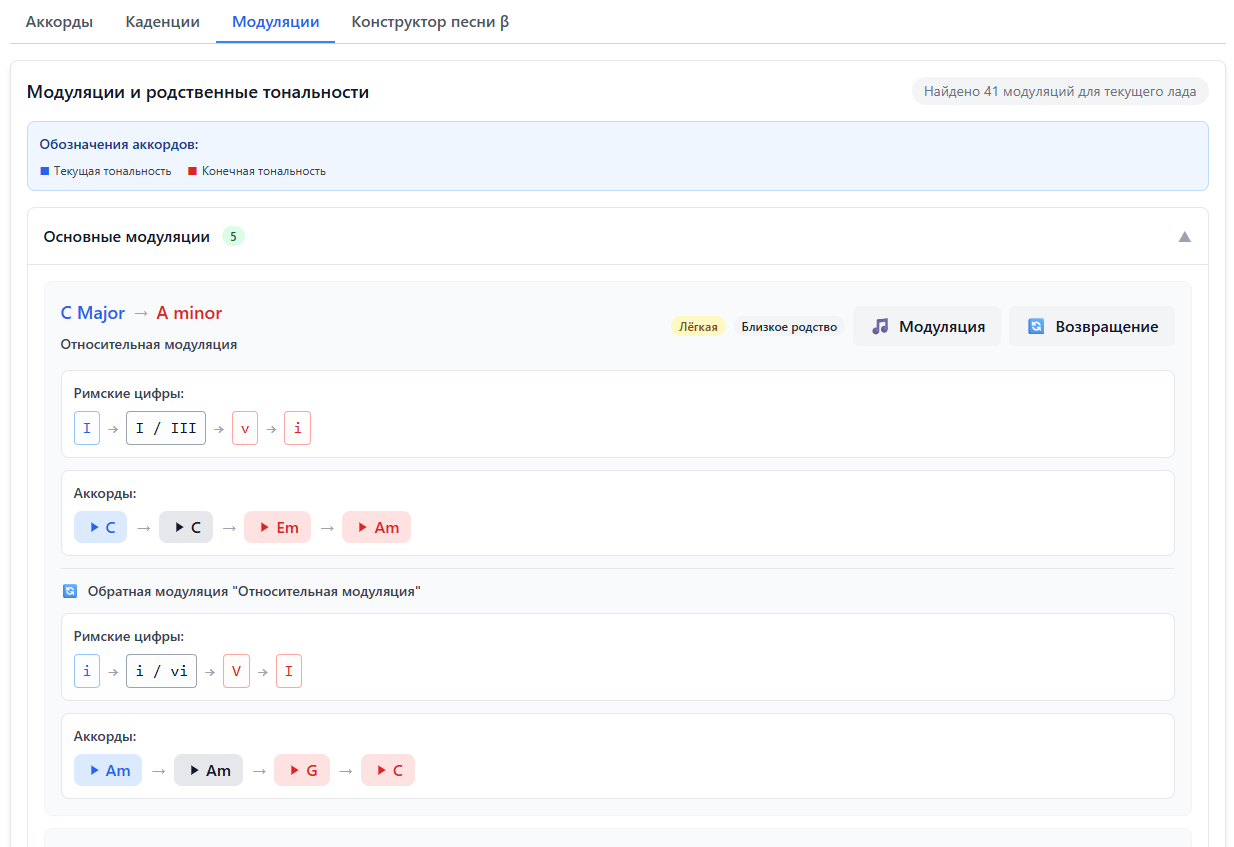Select the I / III pivot numeral box
Viewport: 1234px width, 847px height.
point(166,429)
